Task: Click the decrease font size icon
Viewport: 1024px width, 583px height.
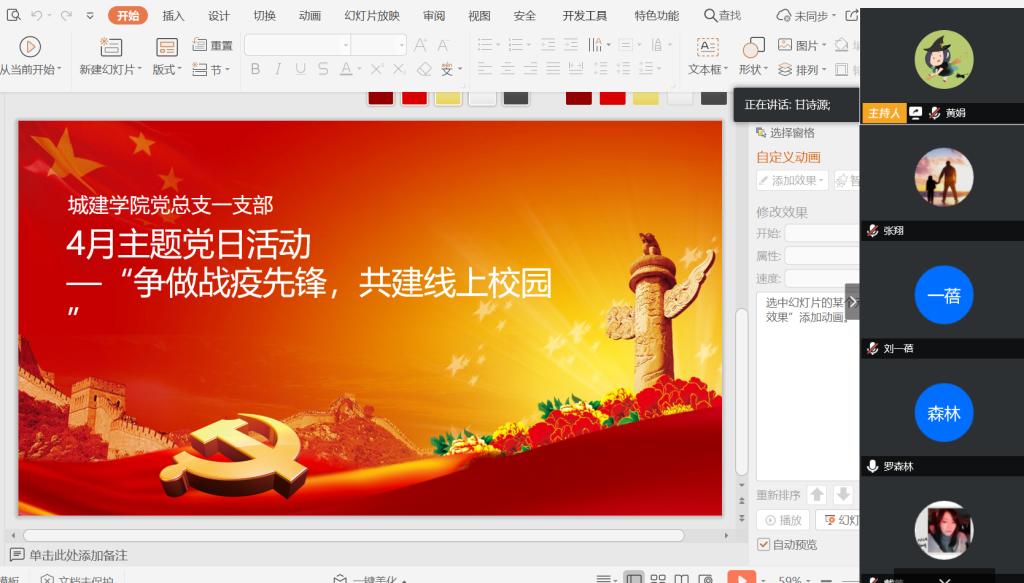Action: tap(443, 45)
